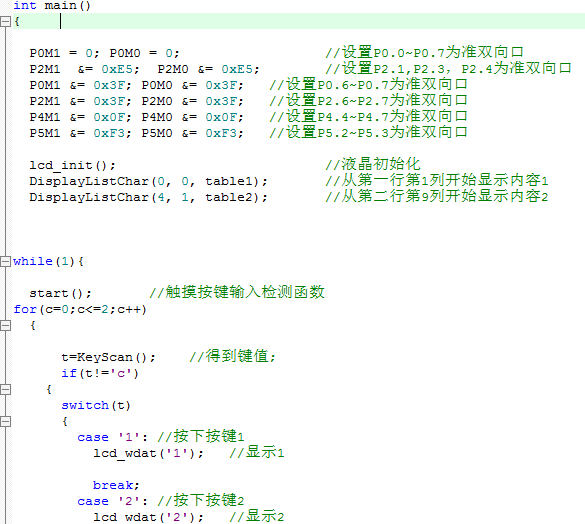Viewport: 585px width, 524px height.
Task: Click comment '//显示1'
Action: pos(257,453)
